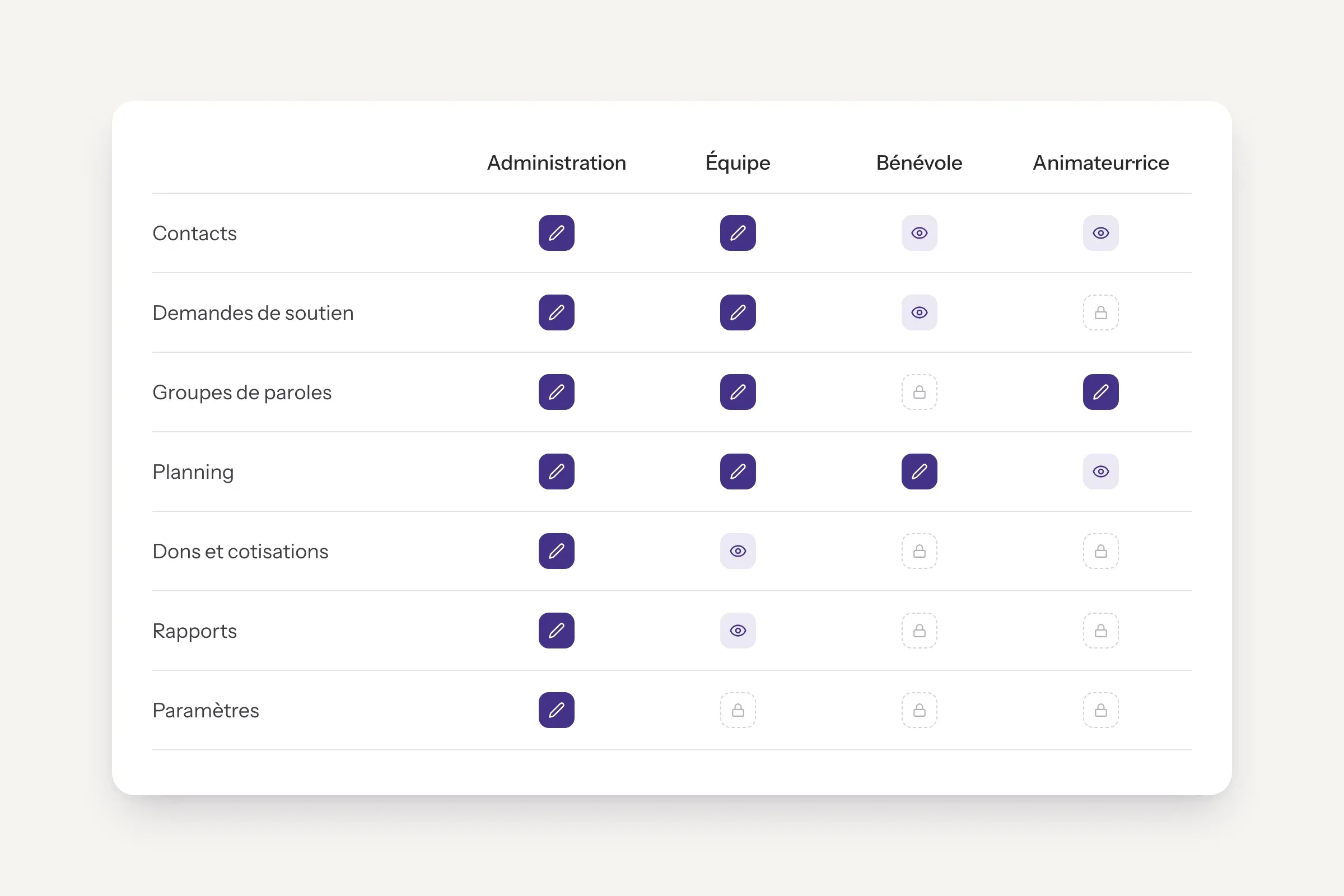This screenshot has height=896, width=1344.
Task: Click the Administration edit icon for Dons et cotisations
Action: tap(556, 550)
